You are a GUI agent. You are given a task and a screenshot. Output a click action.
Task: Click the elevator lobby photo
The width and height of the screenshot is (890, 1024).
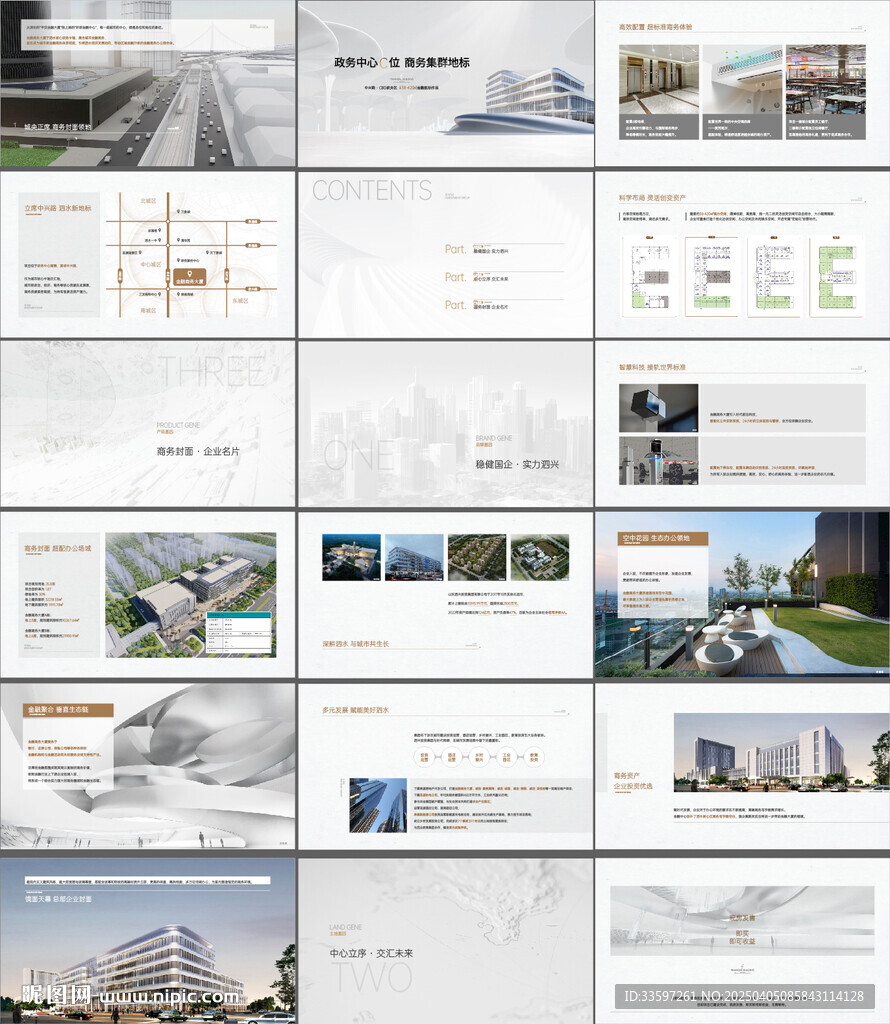coord(659,80)
